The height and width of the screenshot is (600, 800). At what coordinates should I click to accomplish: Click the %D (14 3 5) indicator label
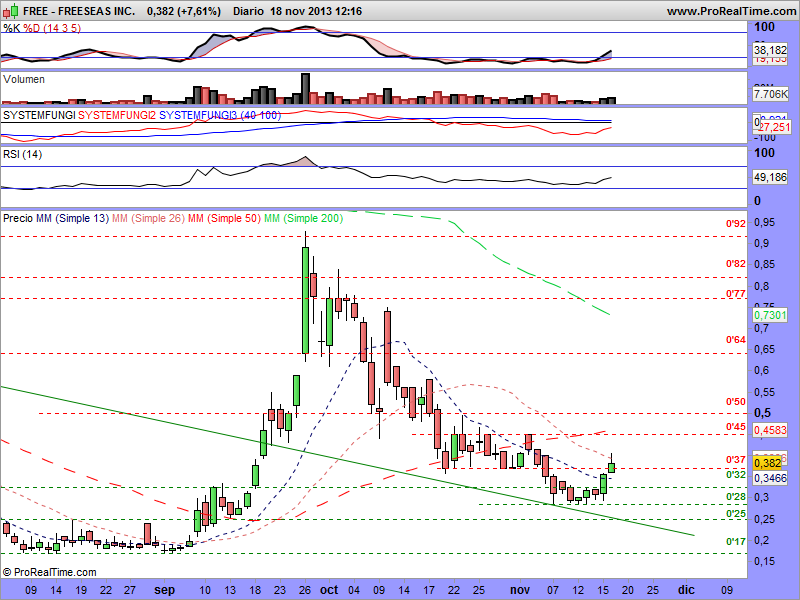click(x=52, y=28)
